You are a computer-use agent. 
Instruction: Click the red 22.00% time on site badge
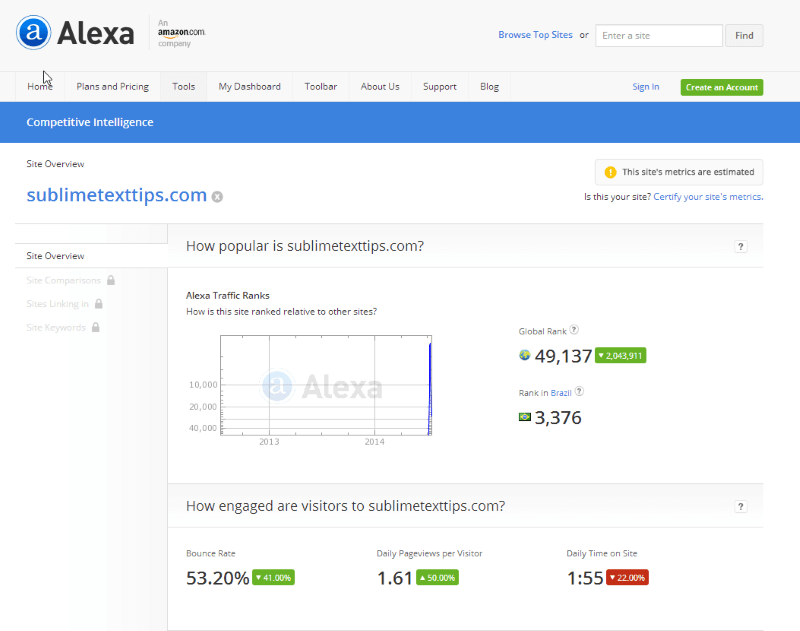tap(627, 577)
